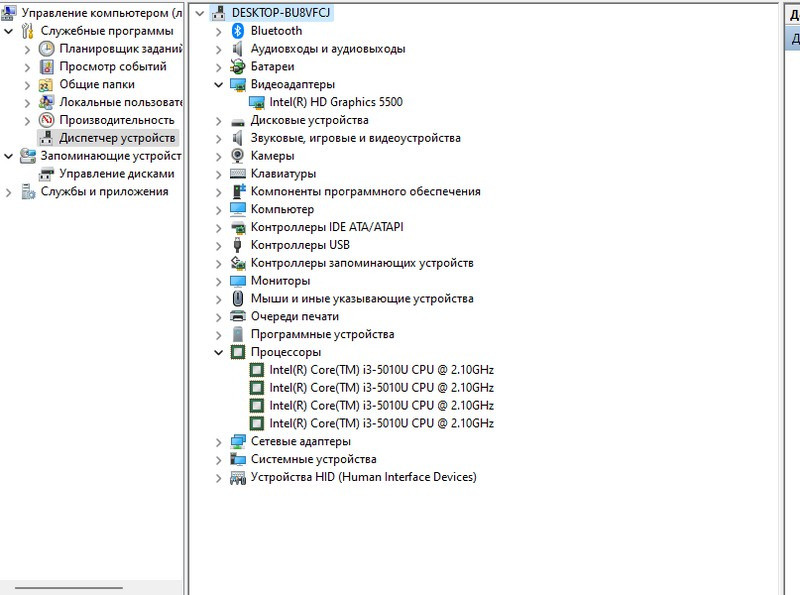Click the Контроллеры USB plug icon

coord(237,245)
